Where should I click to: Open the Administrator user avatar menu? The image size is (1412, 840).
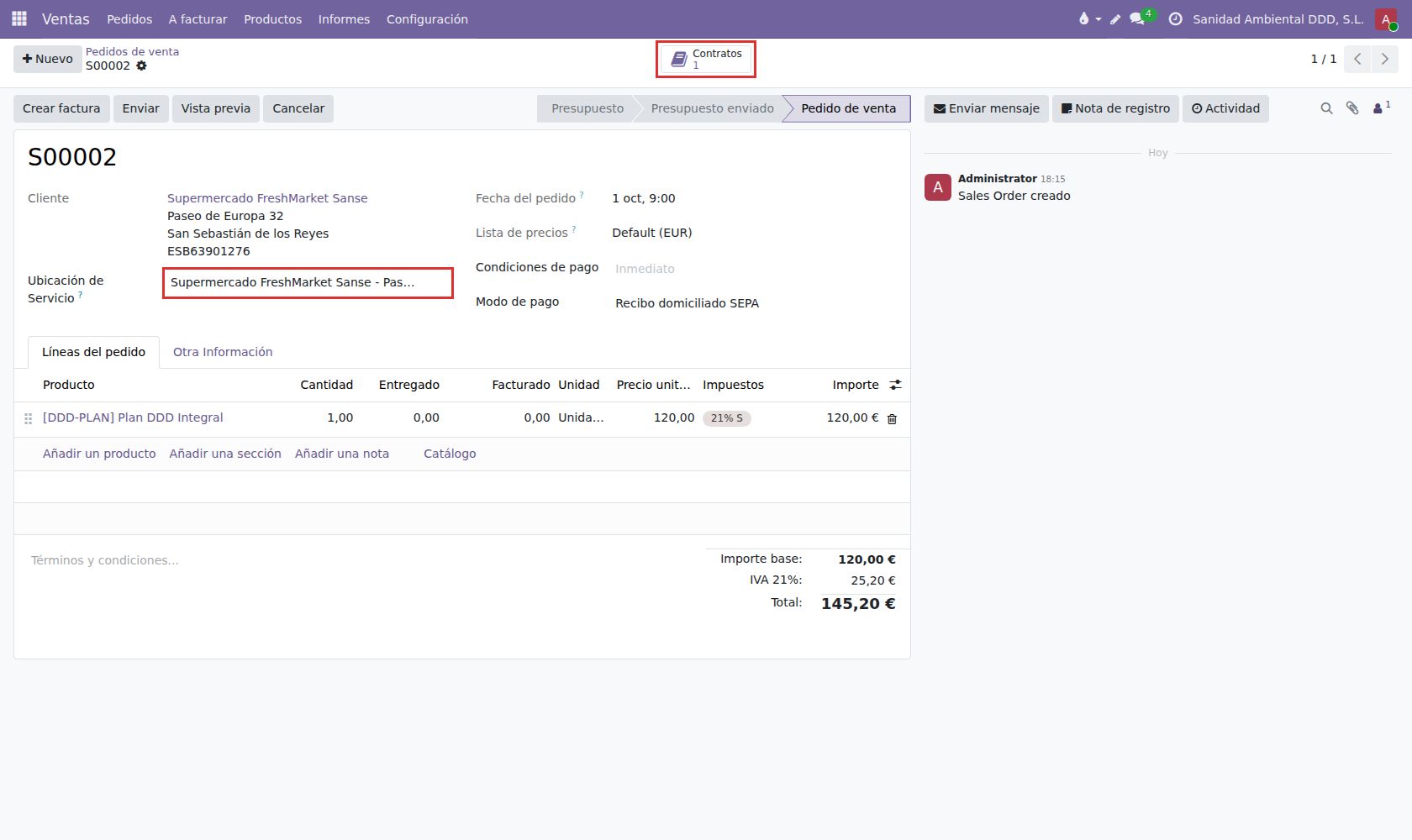[x=1386, y=19]
